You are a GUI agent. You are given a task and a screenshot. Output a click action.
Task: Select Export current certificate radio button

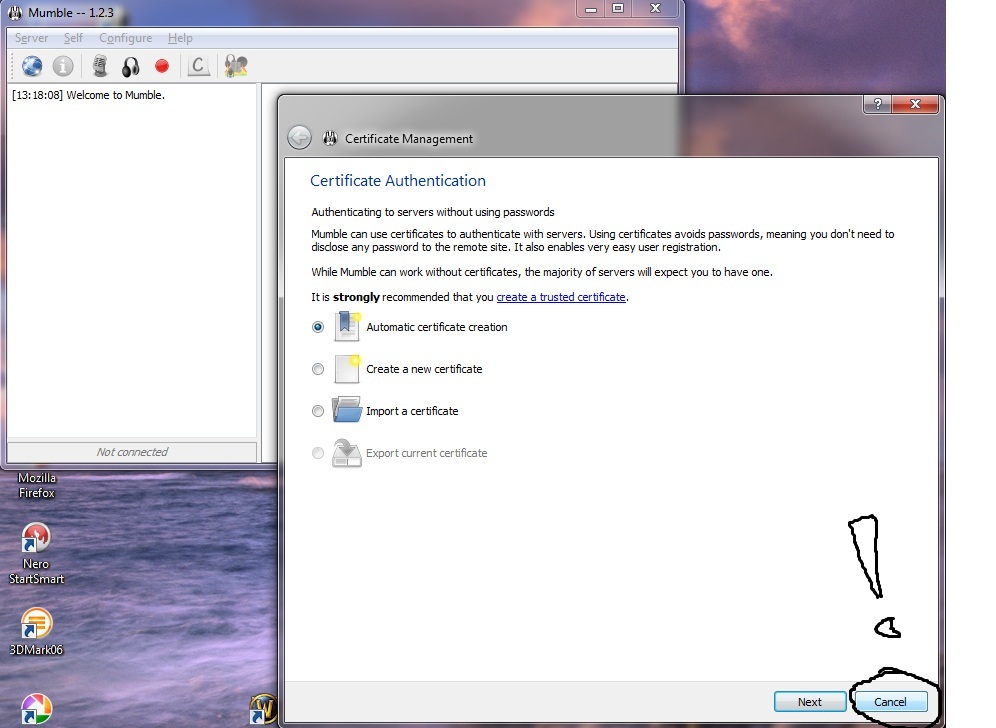318,453
